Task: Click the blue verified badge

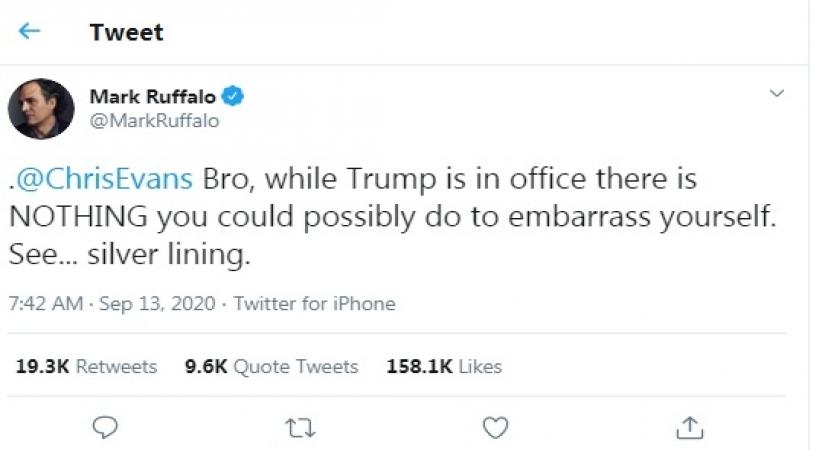Action: point(233,97)
